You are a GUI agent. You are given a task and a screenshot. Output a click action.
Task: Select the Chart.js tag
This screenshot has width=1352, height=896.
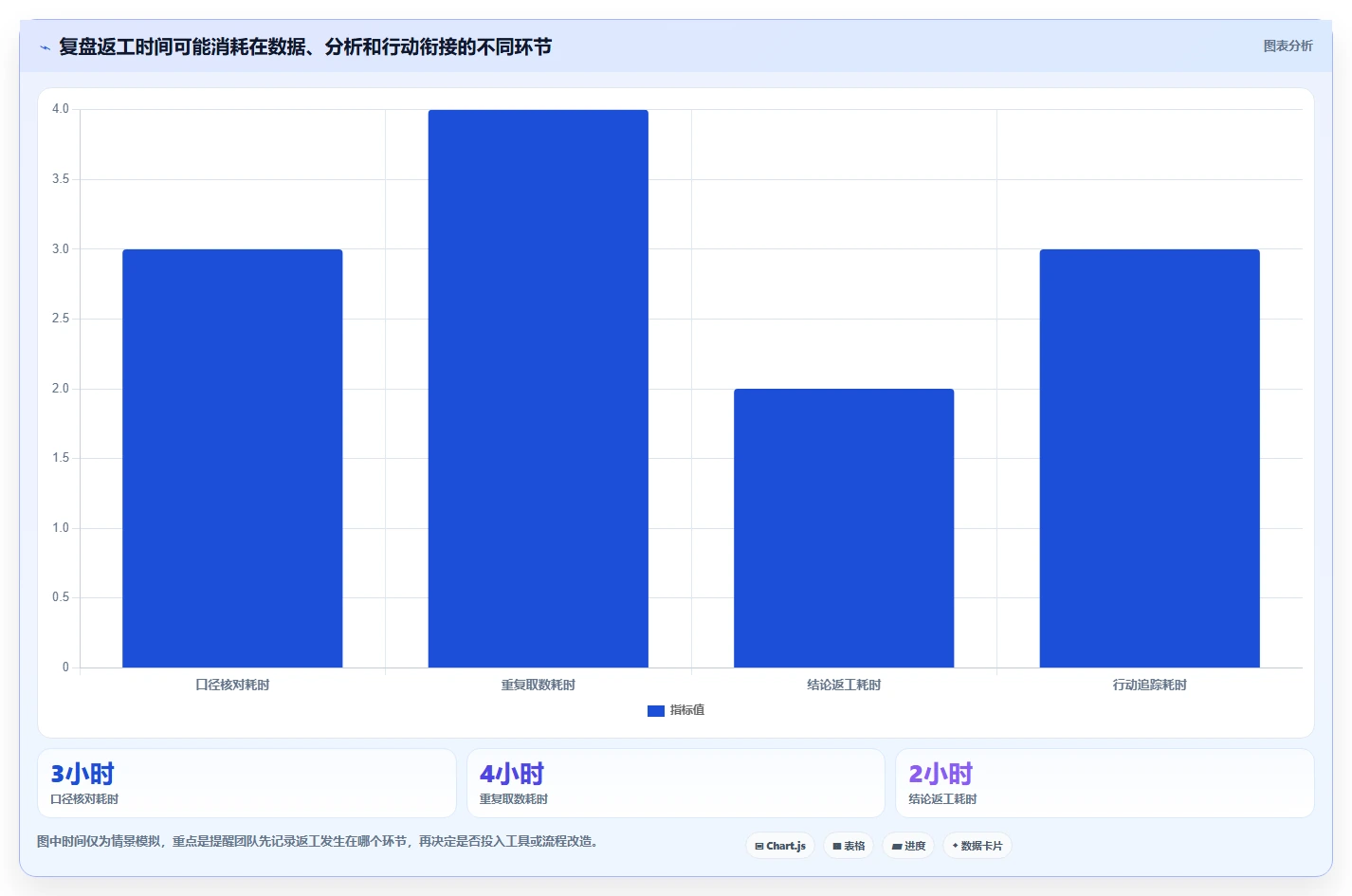click(x=780, y=846)
